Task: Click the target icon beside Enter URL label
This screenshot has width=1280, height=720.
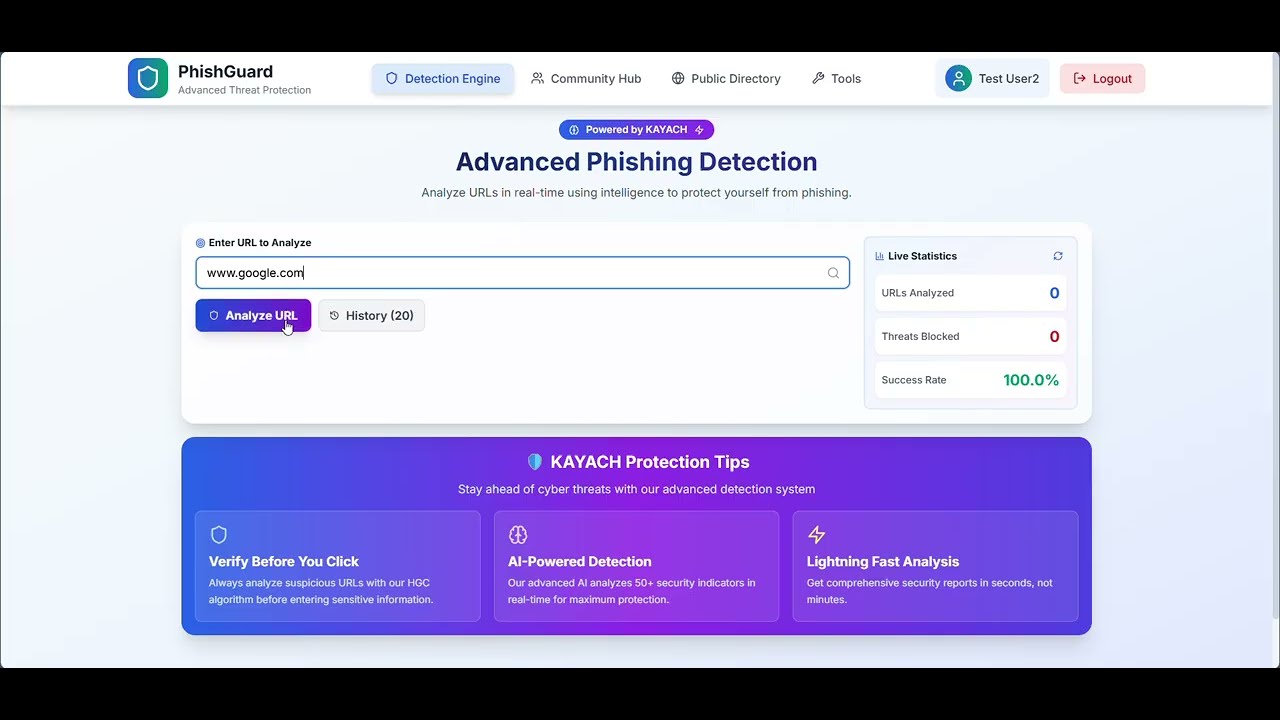Action: coord(200,243)
